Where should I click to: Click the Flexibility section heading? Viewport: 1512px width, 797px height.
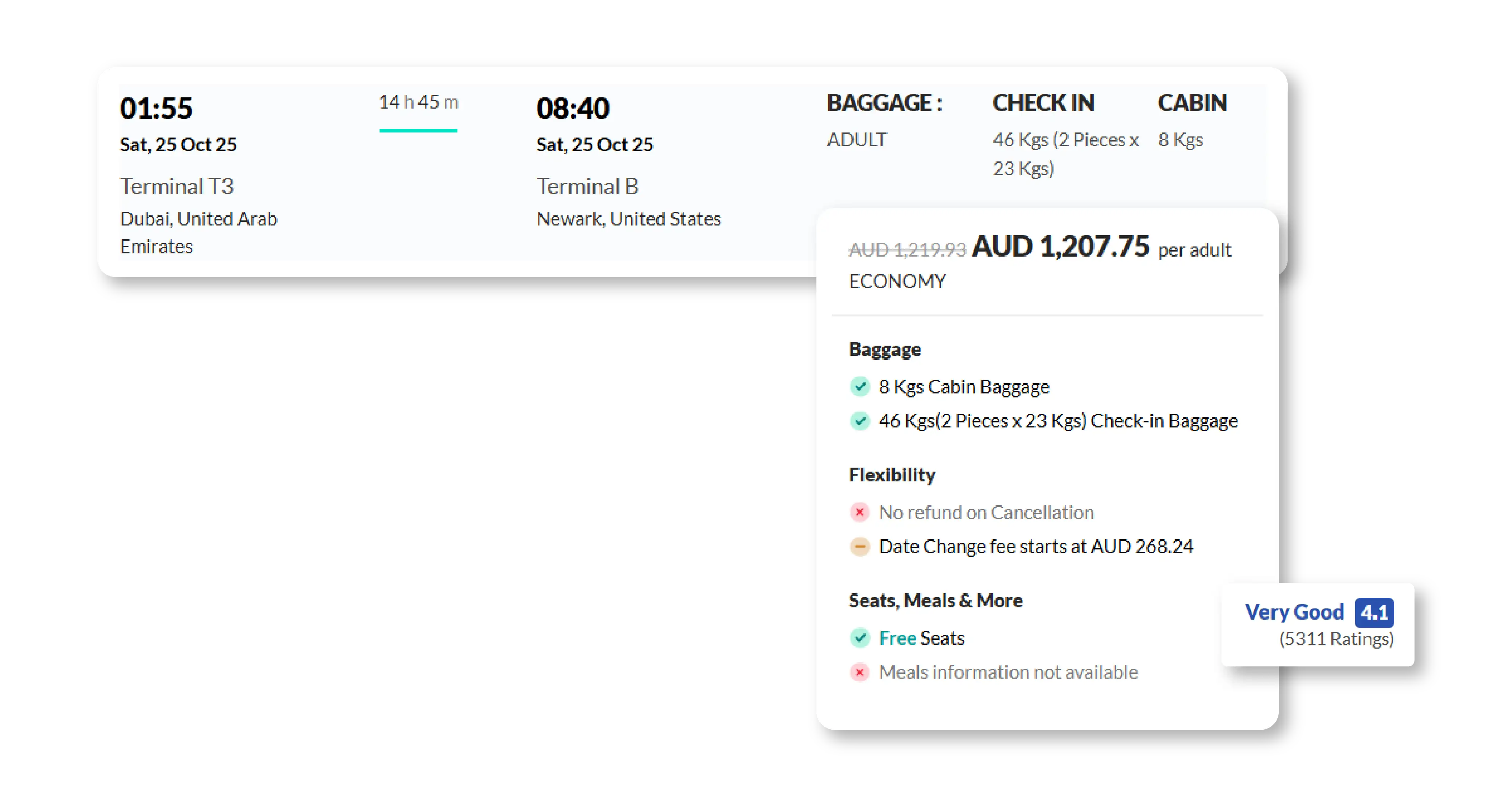point(892,475)
